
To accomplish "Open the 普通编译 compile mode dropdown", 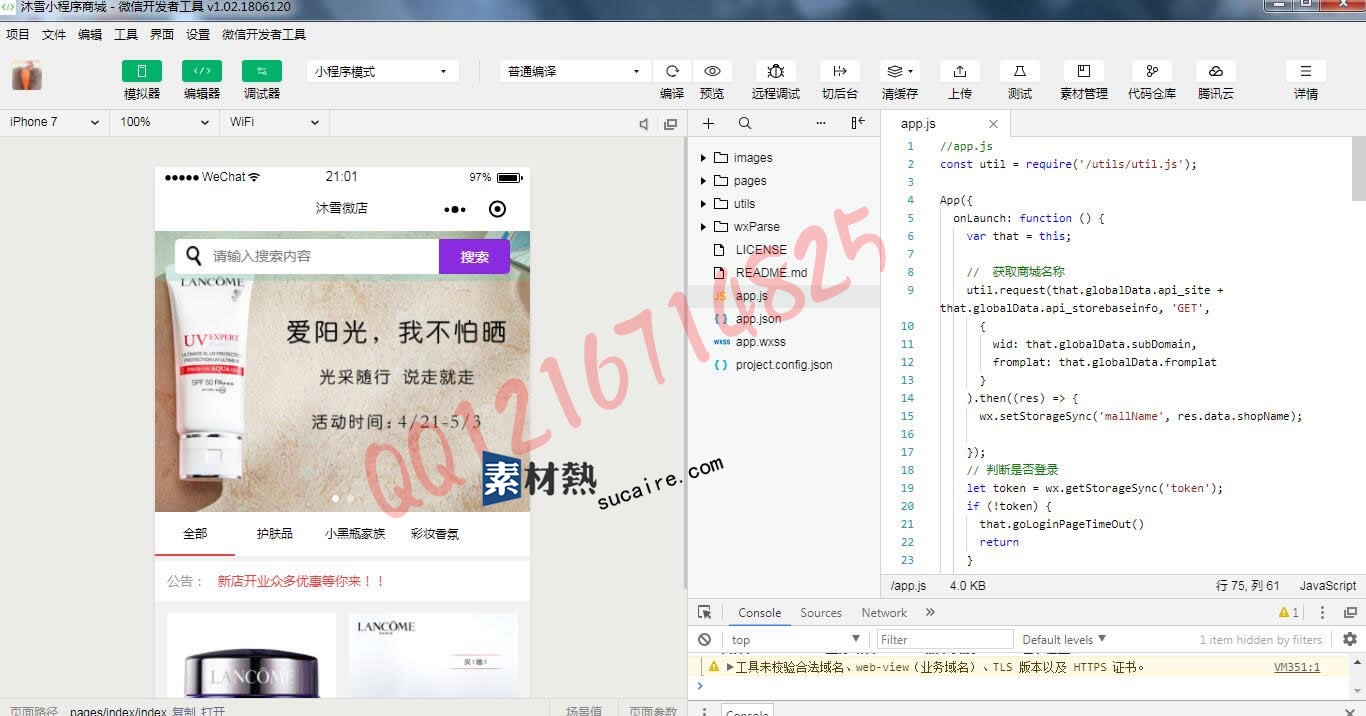I will [x=575, y=72].
